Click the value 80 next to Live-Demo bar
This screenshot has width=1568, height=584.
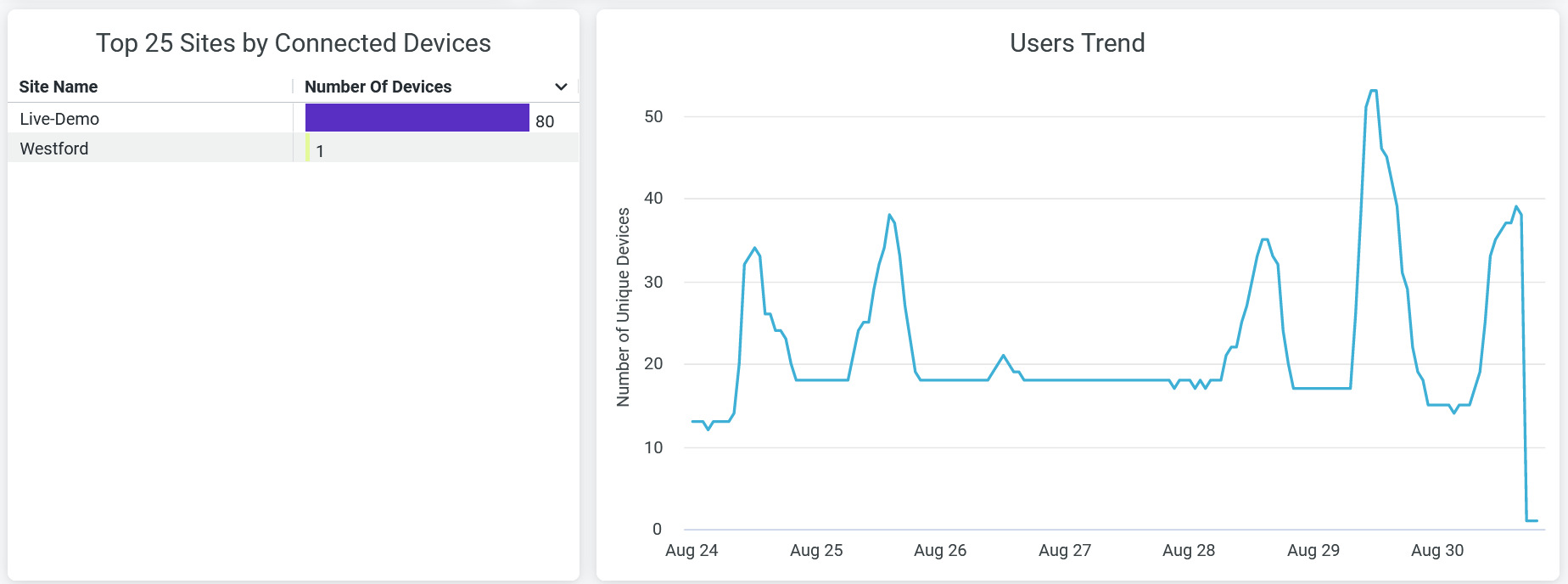click(545, 121)
